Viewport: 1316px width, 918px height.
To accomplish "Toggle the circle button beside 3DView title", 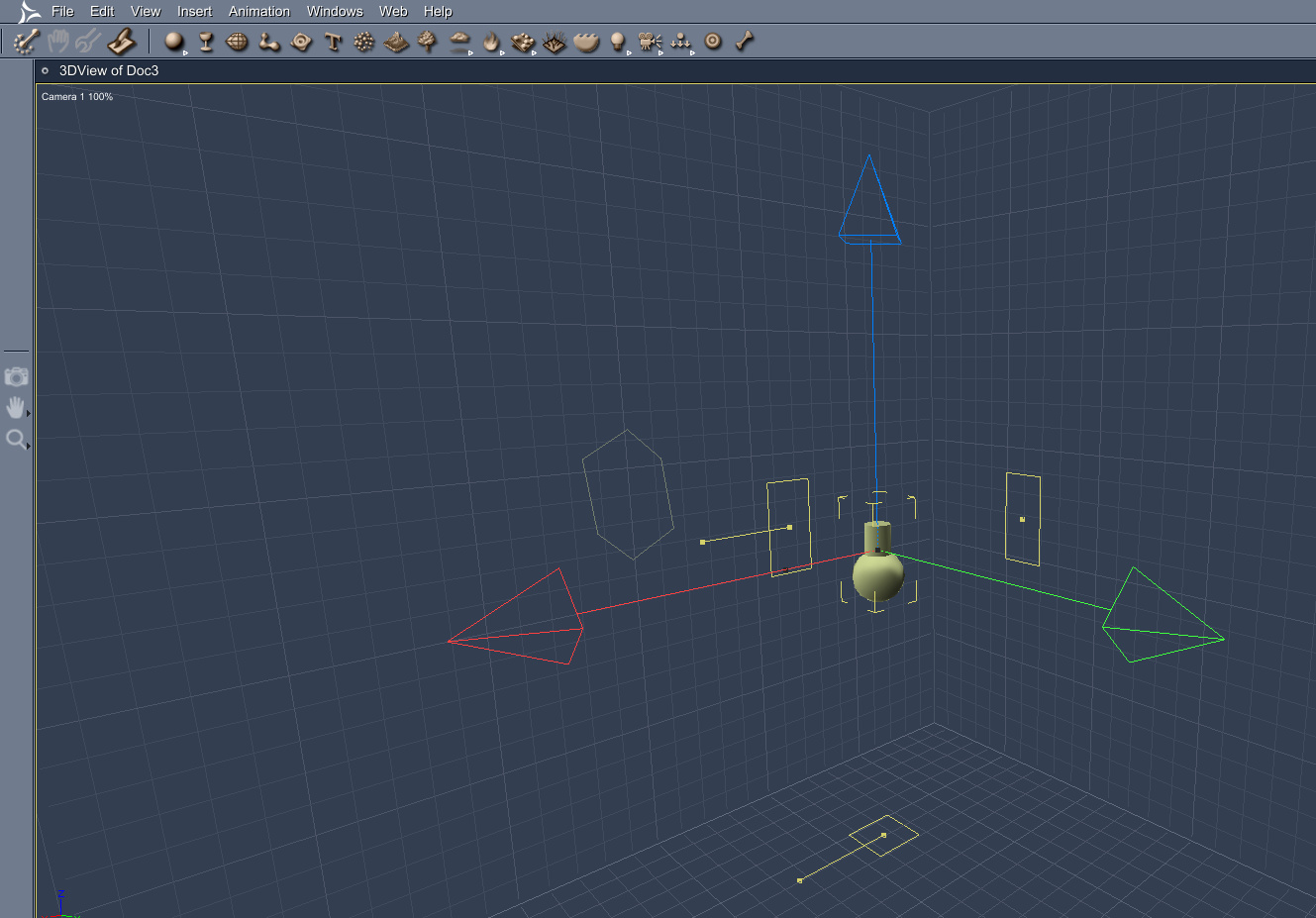I will (x=46, y=70).
